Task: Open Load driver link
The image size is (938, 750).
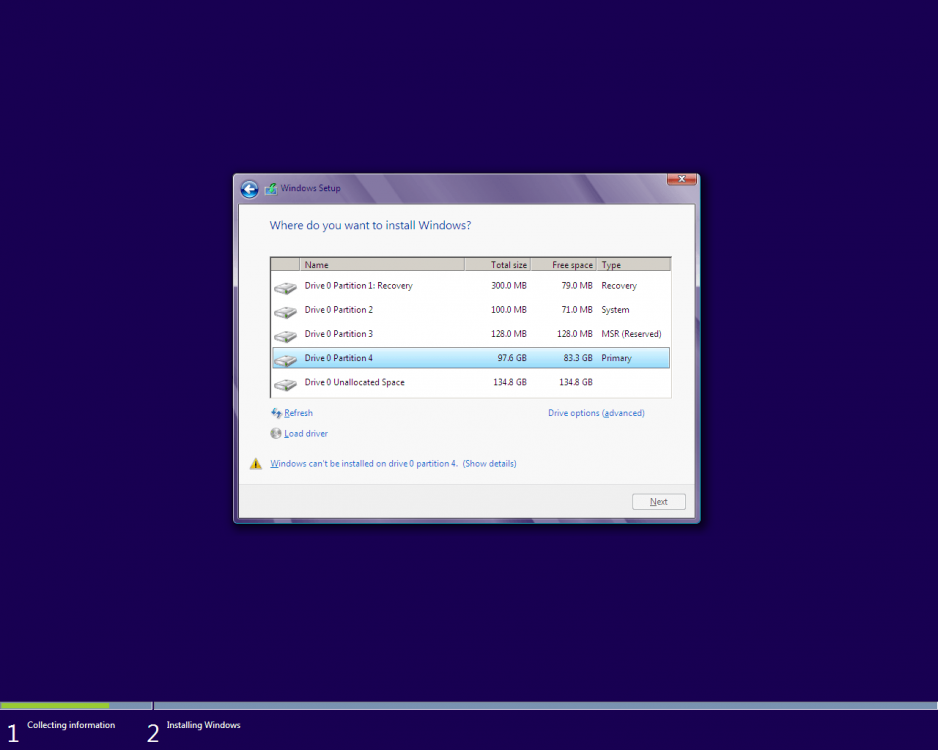Action: (306, 434)
